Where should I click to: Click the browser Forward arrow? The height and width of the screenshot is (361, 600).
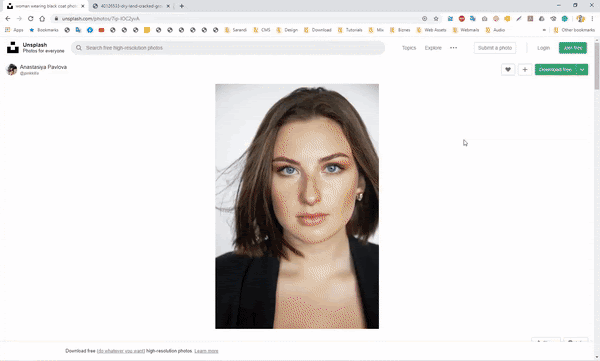pos(19,18)
